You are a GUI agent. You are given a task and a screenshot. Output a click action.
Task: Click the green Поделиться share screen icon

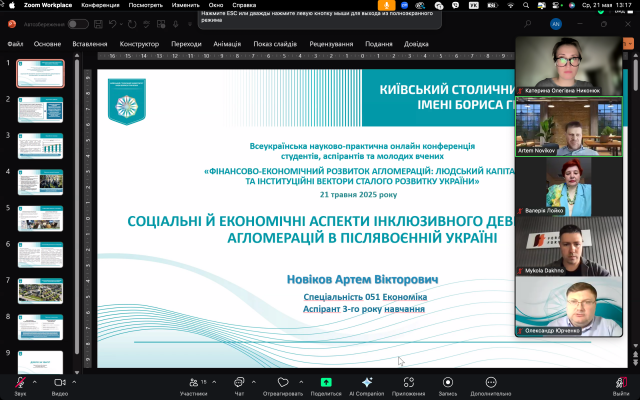[x=325, y=382]
